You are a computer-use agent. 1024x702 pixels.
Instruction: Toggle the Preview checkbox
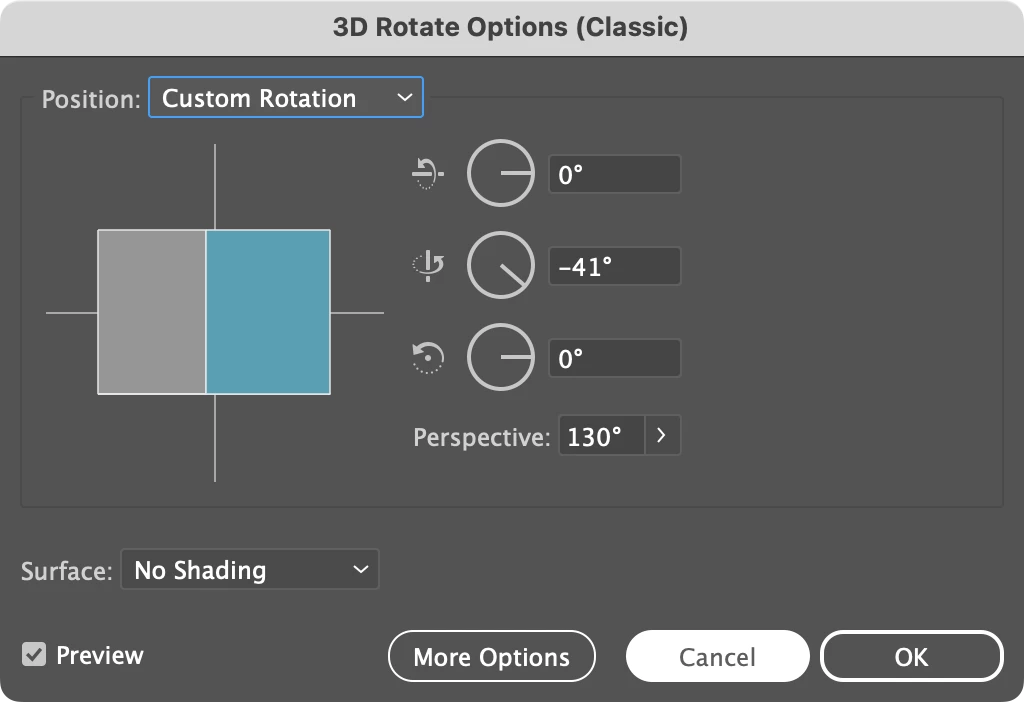tap(34, 655)
